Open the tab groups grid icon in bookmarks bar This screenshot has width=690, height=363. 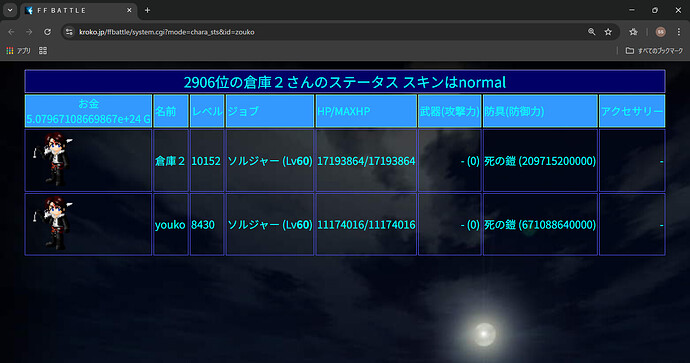coord(43,51)
